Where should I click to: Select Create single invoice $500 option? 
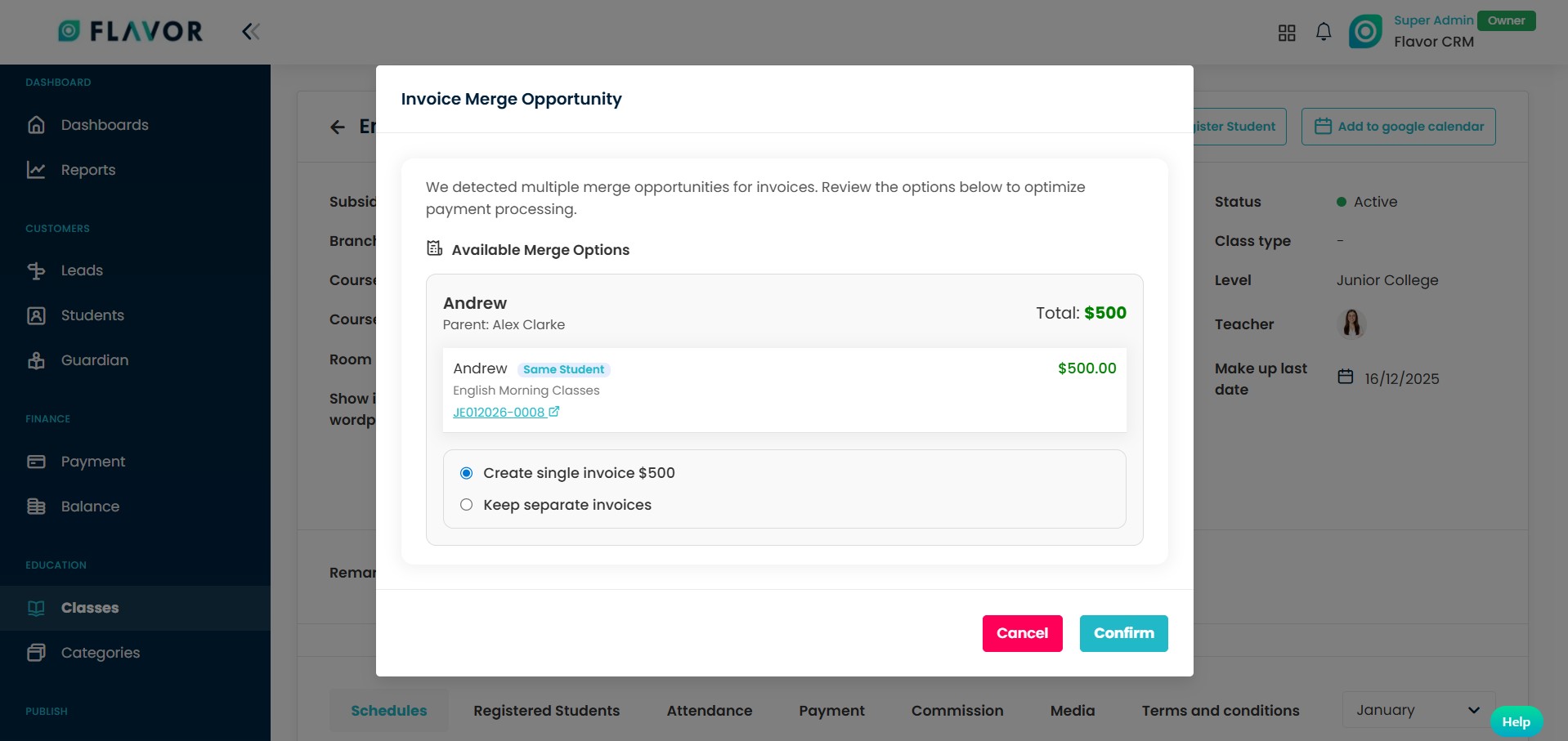(466, 473)
